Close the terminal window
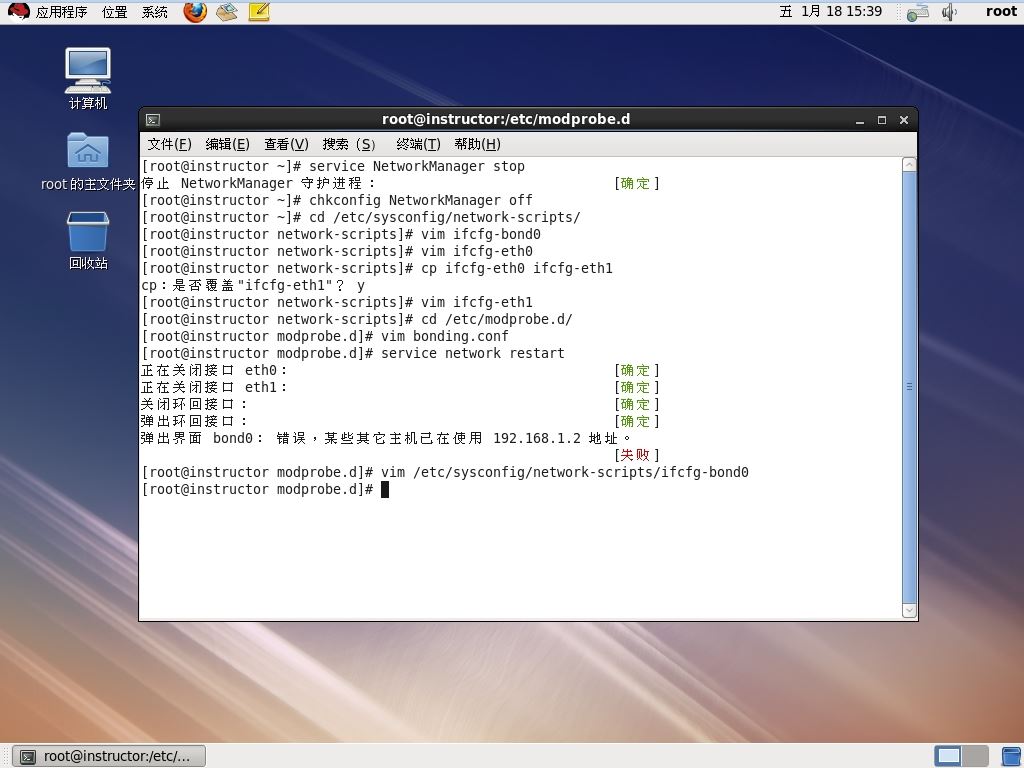The height and width of the screenshot is (768, 1024). point(904,120)
